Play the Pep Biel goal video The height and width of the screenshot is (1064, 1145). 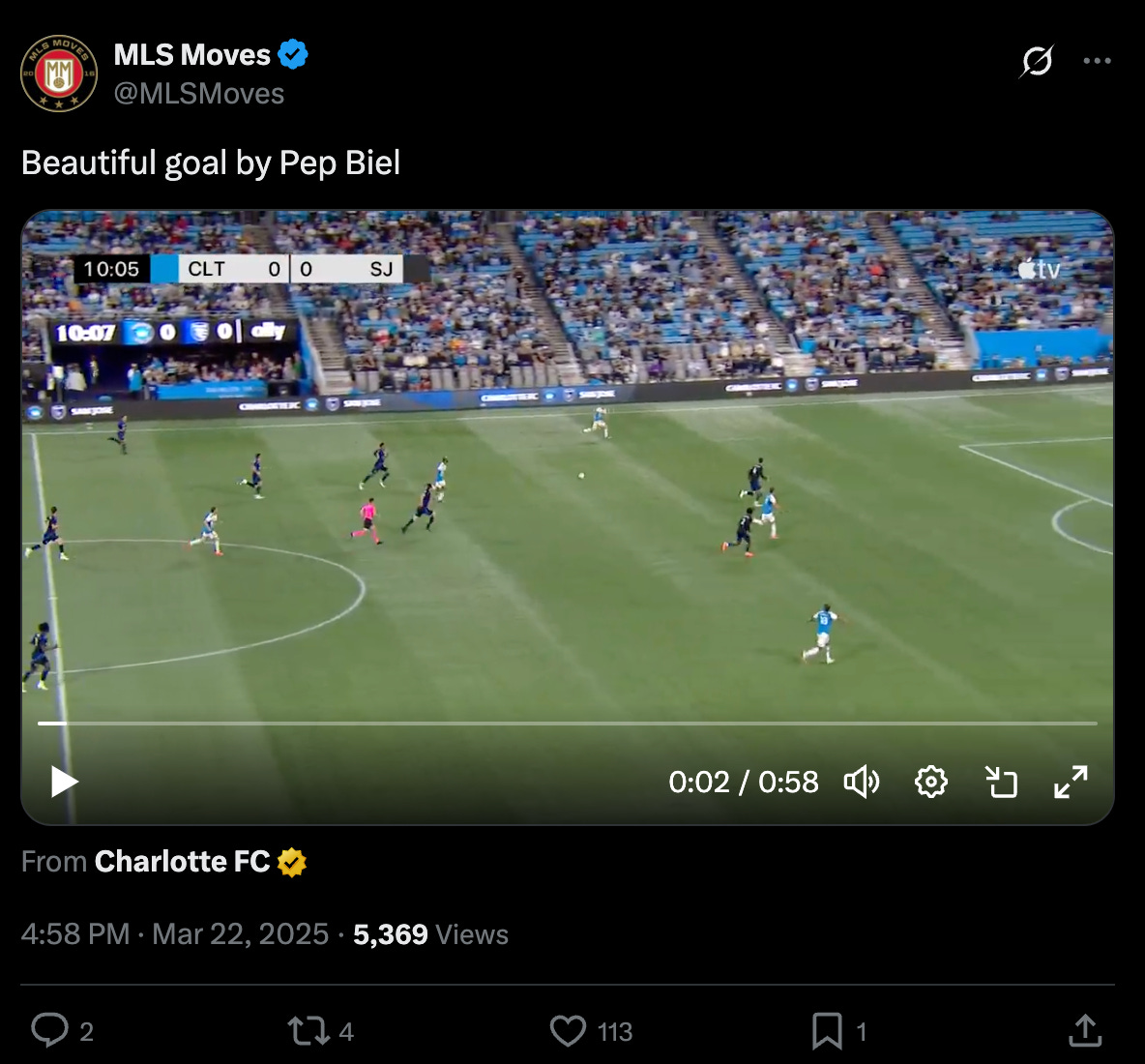[64, 783]
